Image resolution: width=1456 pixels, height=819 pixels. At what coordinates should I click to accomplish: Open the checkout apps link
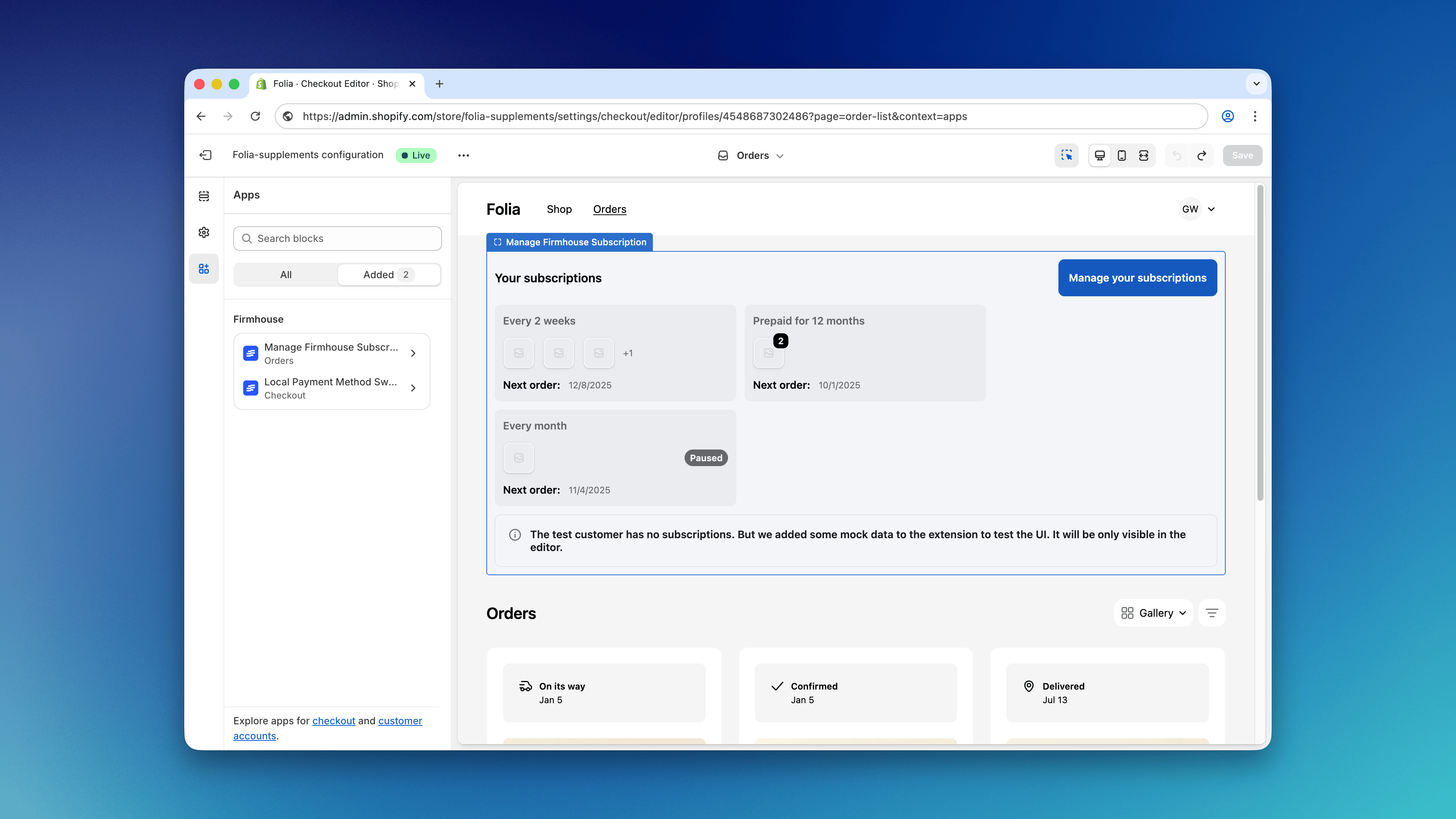coord(333,721)
